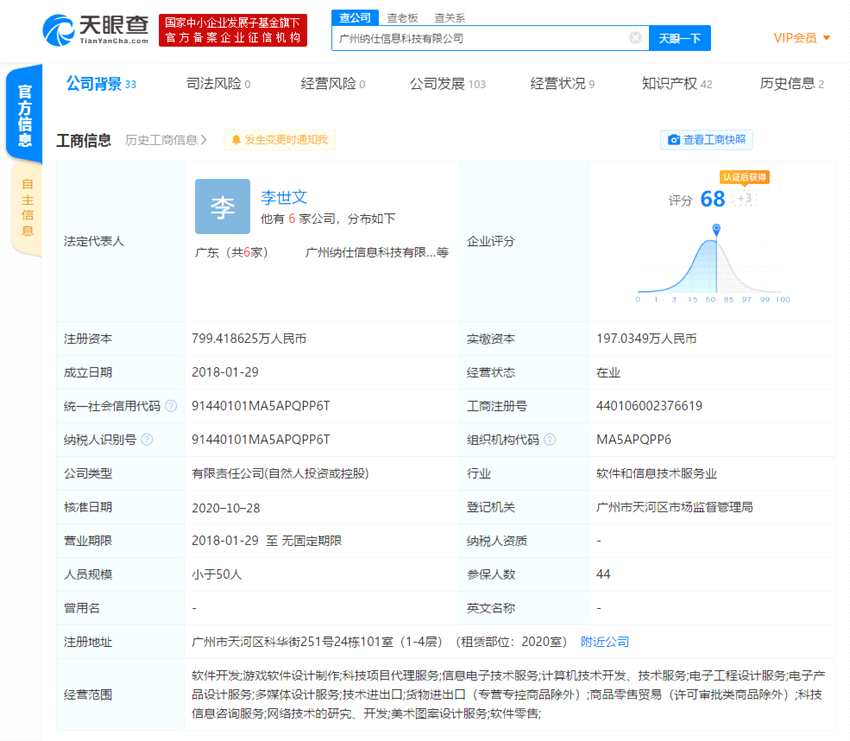Open 李世文 profile link
This screenshot has width=850, height=741.
coord(284,197)
